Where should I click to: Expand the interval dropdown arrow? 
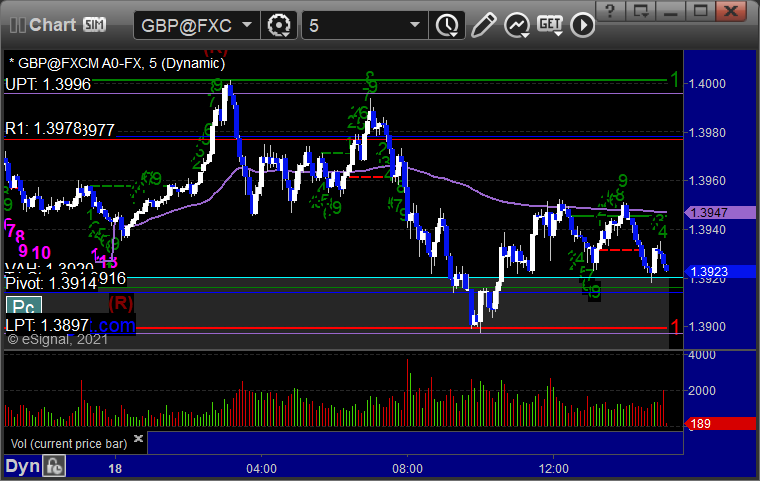(x=414, y=24)
